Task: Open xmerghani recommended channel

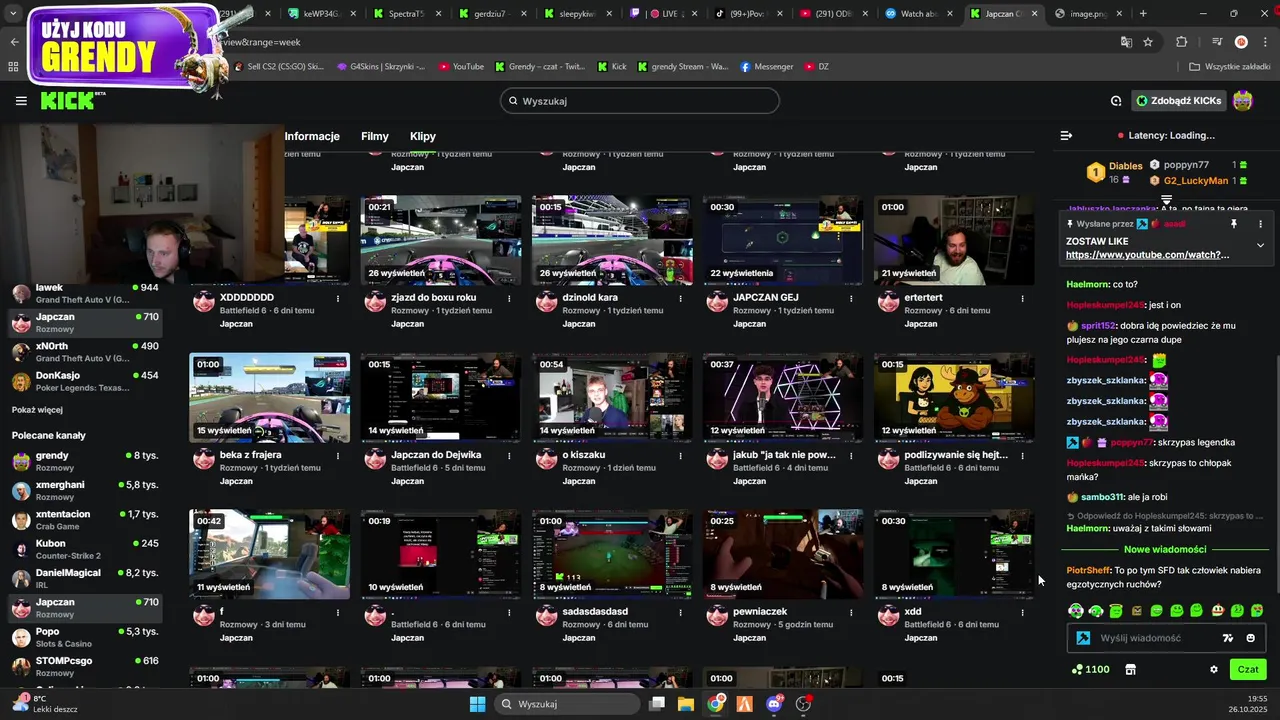Action: coord(85,490)
